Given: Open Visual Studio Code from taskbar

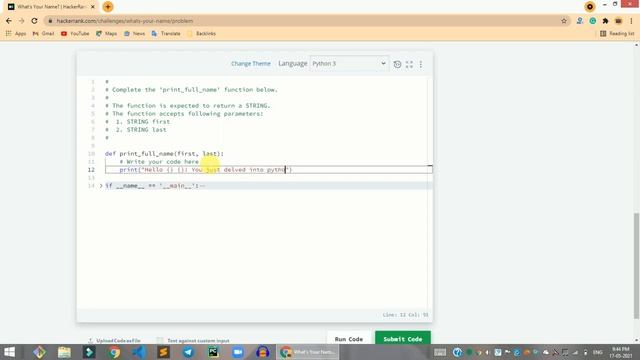Looking at the screenshot, I should click(x=139, y=352).
